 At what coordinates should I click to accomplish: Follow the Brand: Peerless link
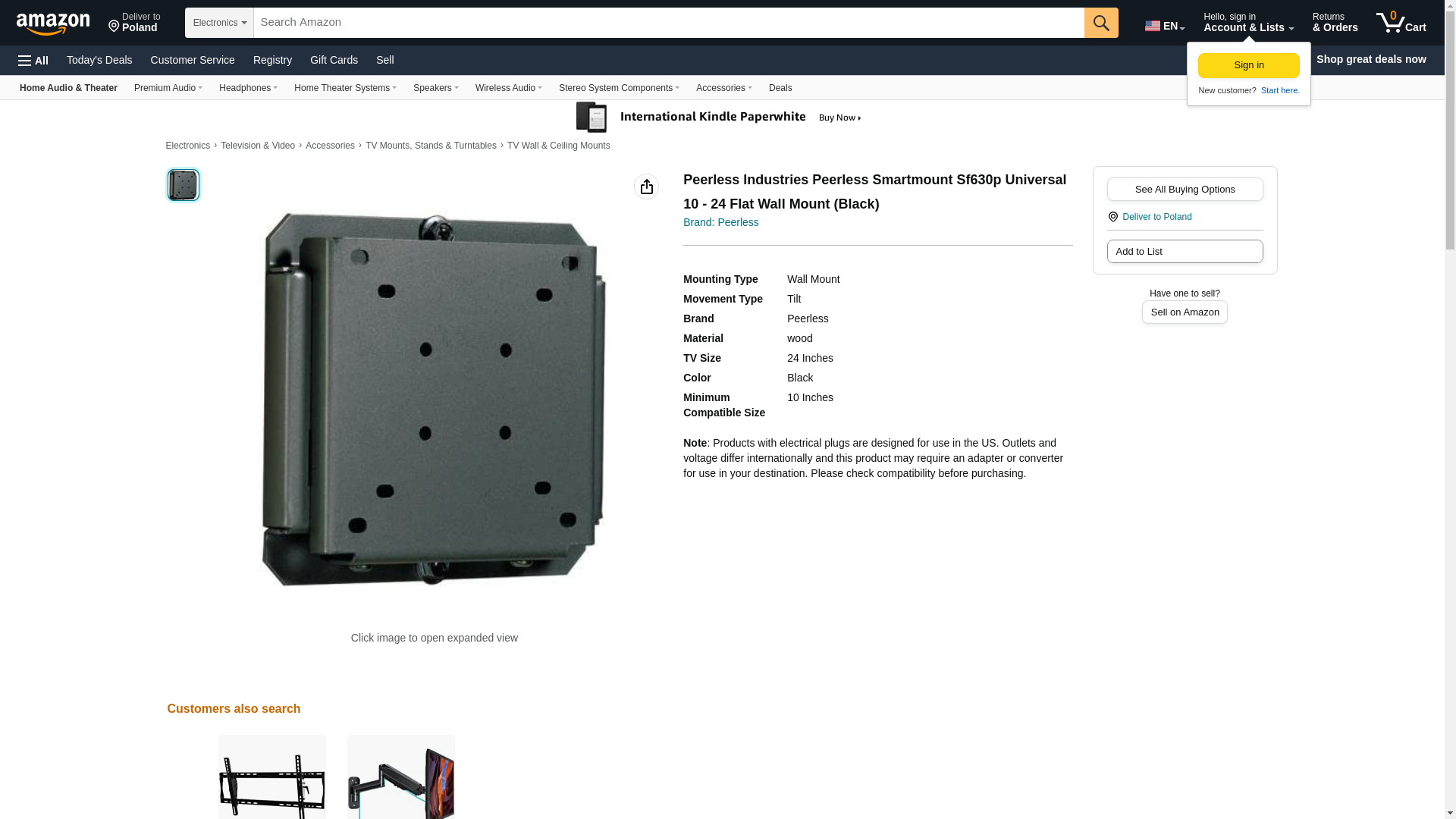point(720,222)
